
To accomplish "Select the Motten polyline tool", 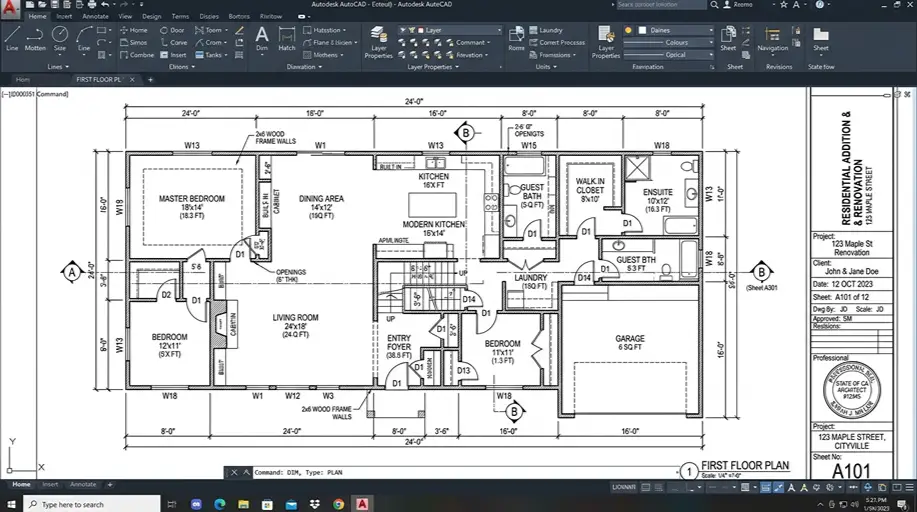I will pyautogui.click(x=35, y=39).
